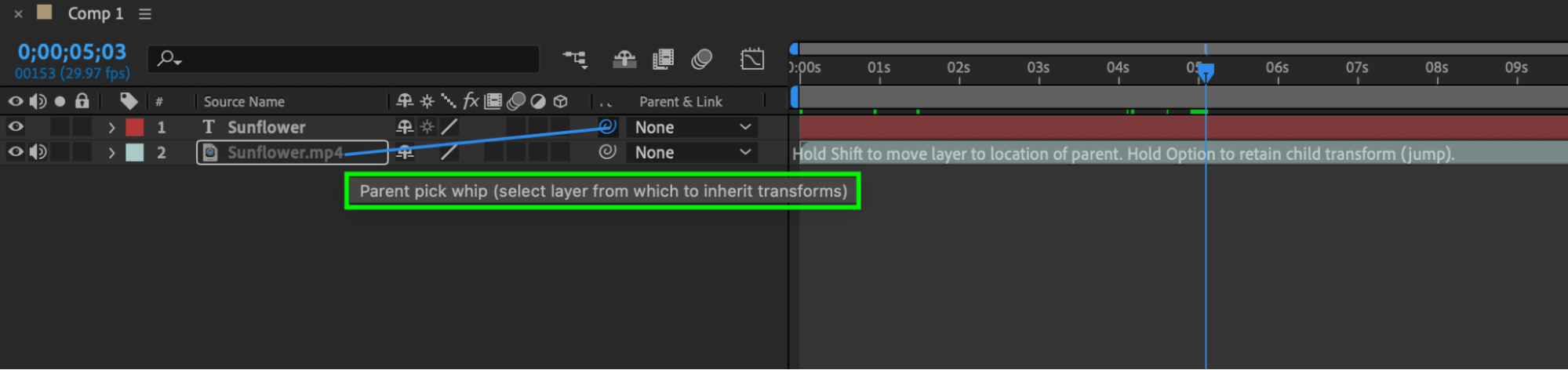1568x370 pixels.
Task: Enable Motion Blur composition switch
Action: tap(702, 59)
